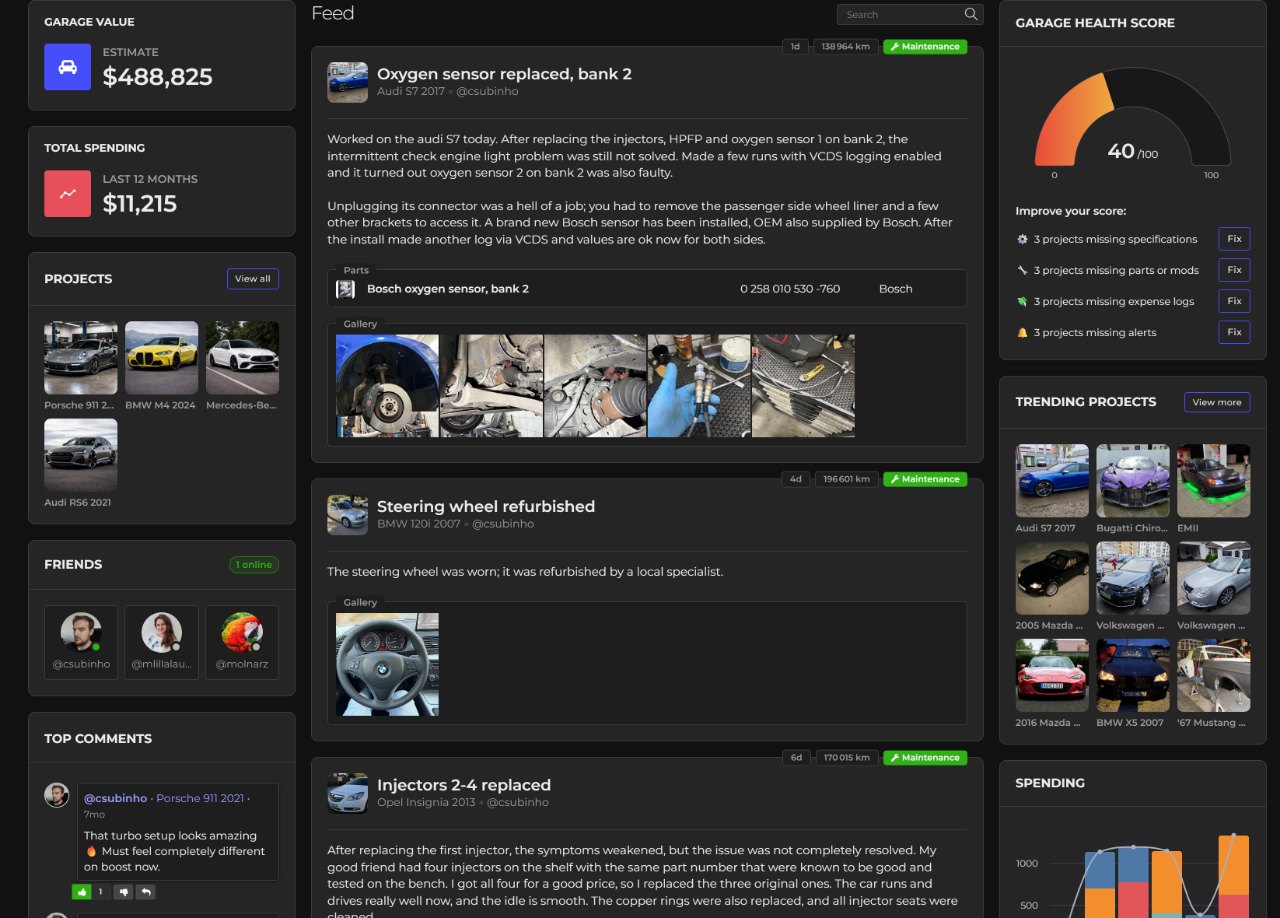1280x918 pixels.
Task: Fix projects missing expense logs
Action: click(x=1234, y=301)
